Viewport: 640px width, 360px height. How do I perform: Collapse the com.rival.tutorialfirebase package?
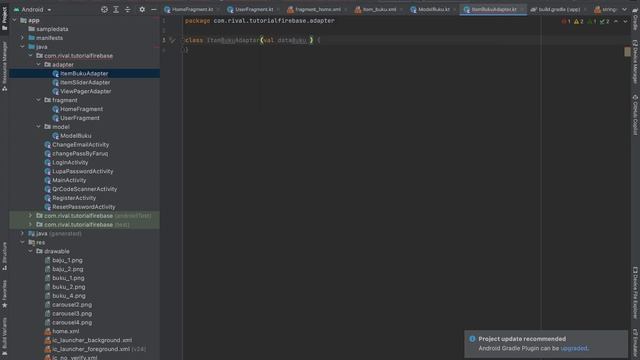(x=31, y=56)
